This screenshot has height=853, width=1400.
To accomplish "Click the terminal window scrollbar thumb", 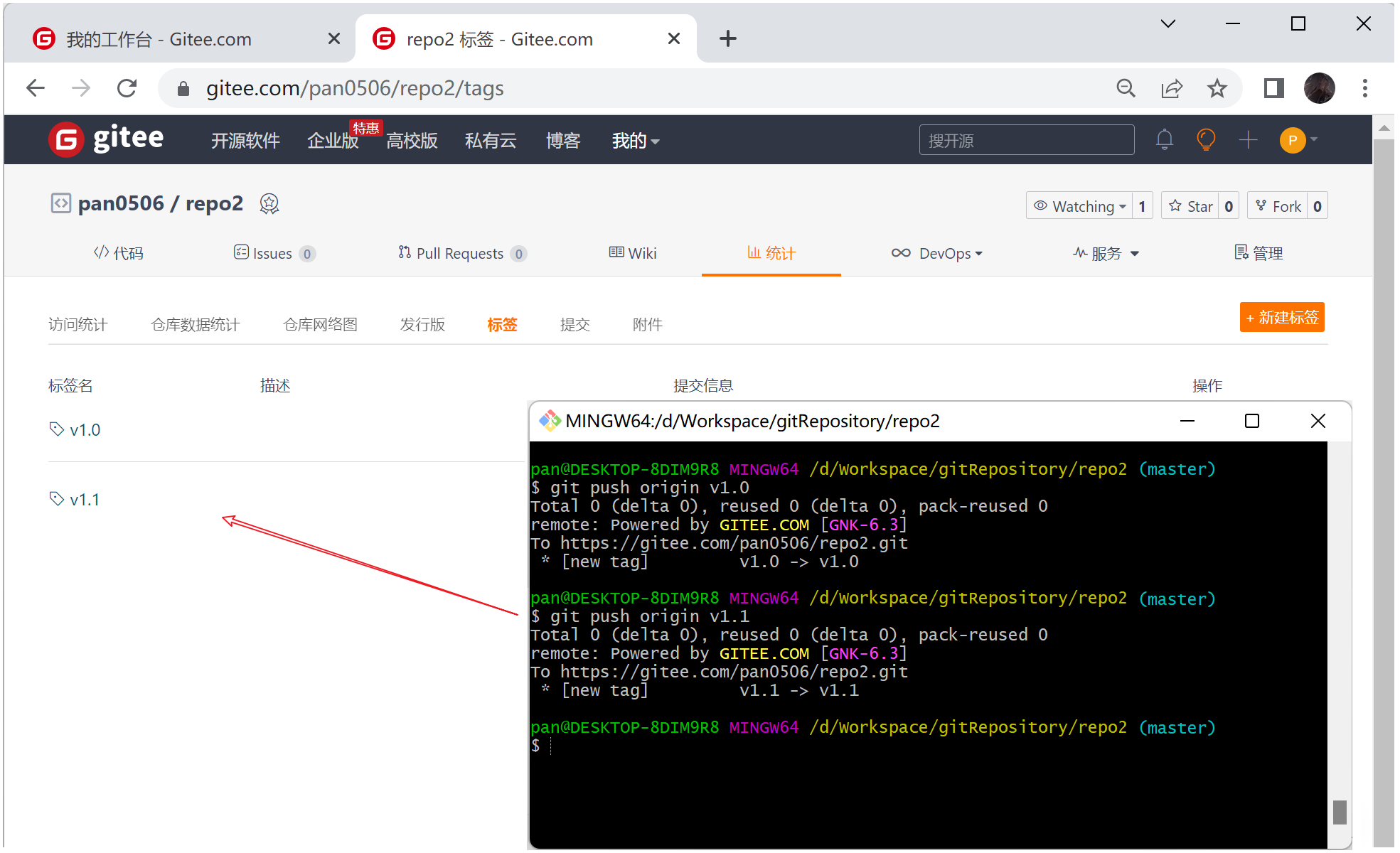I will (x=1340, y=812).
